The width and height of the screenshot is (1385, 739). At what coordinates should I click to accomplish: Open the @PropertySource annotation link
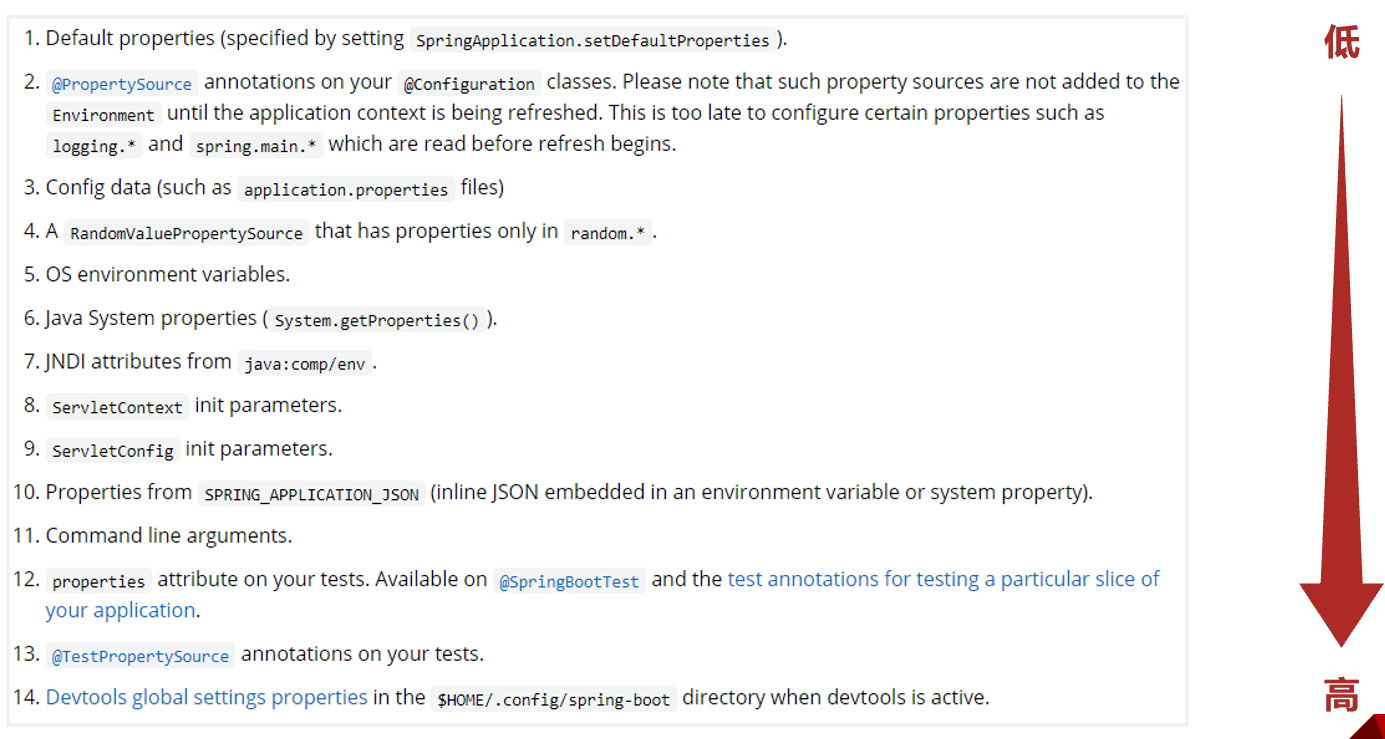[122, 84]
